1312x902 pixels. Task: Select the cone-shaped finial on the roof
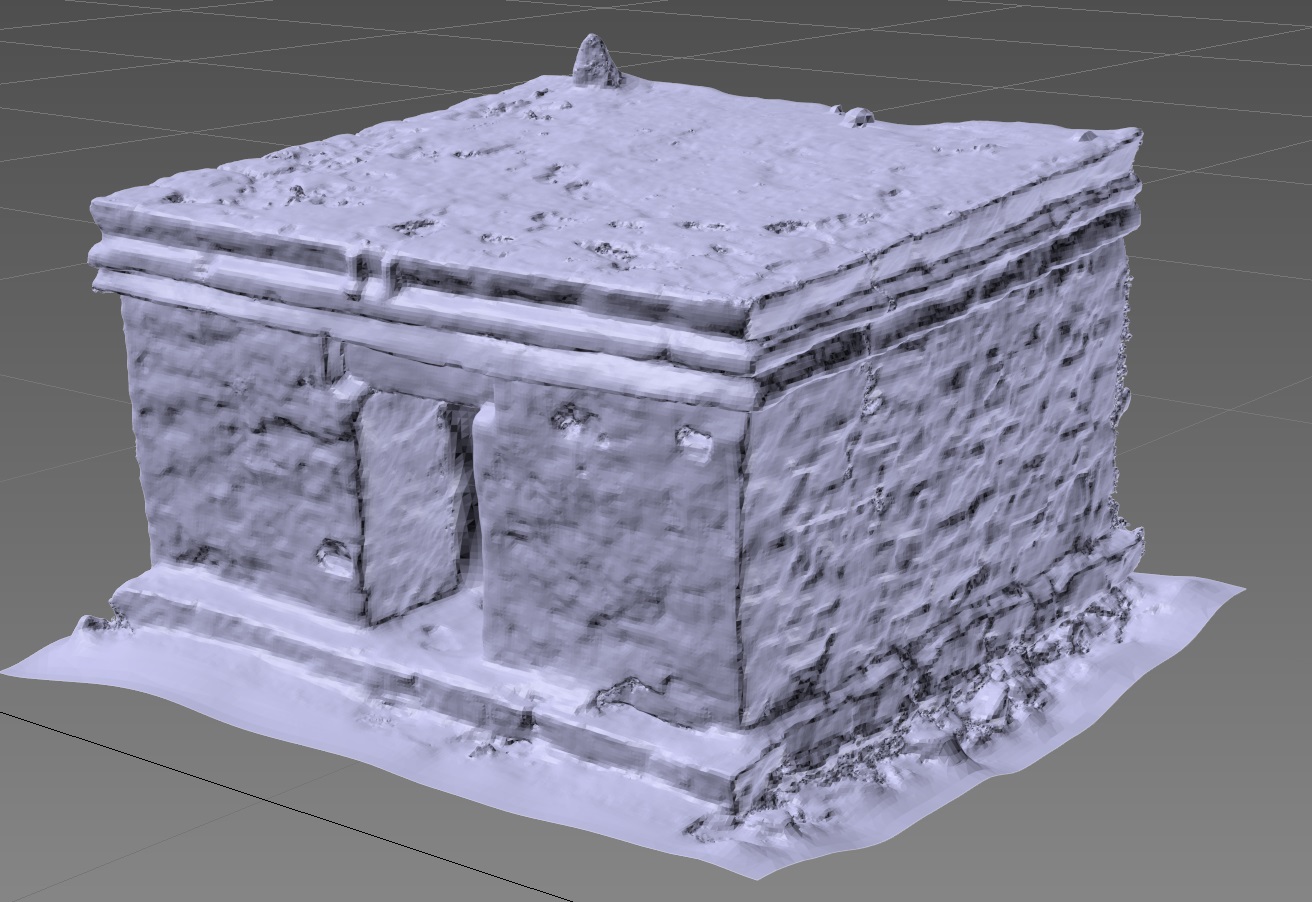coord(597,60)
